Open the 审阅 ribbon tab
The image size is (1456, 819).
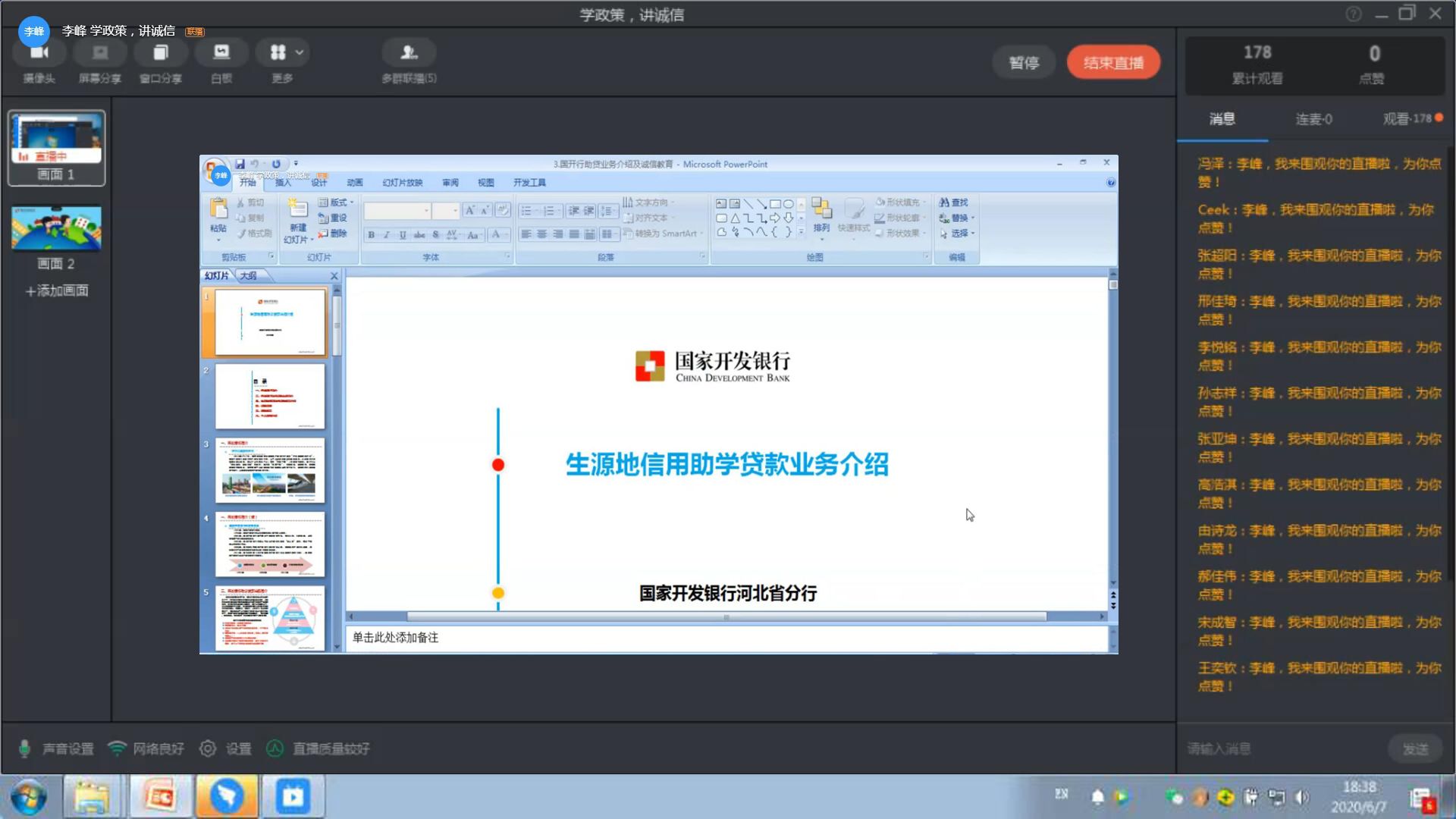click(450, 183)
